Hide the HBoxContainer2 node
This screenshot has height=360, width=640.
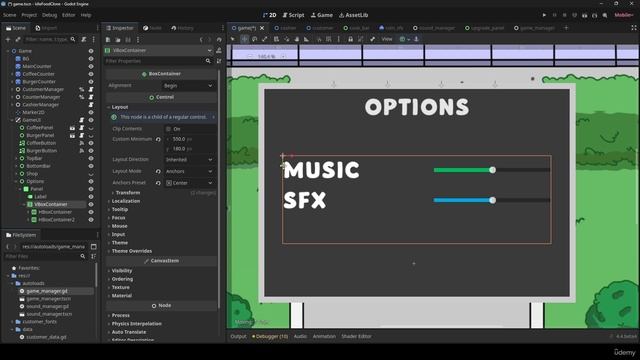pos(91,220)
